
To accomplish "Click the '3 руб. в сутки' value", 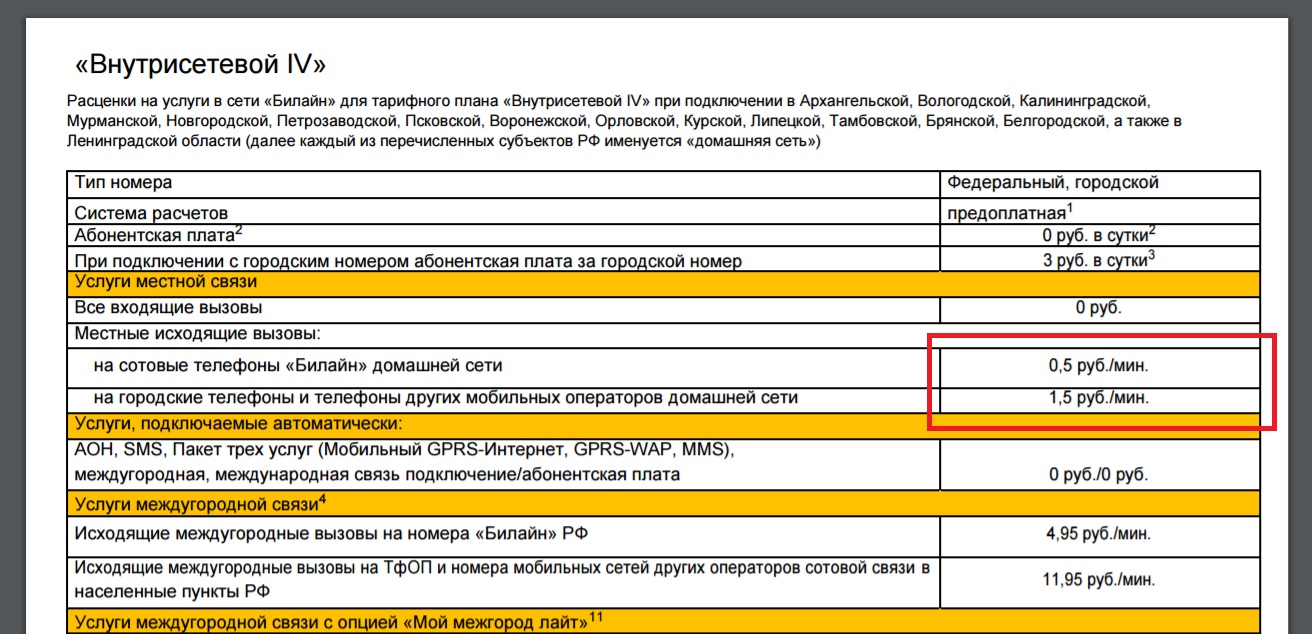I will (1099, 259).
